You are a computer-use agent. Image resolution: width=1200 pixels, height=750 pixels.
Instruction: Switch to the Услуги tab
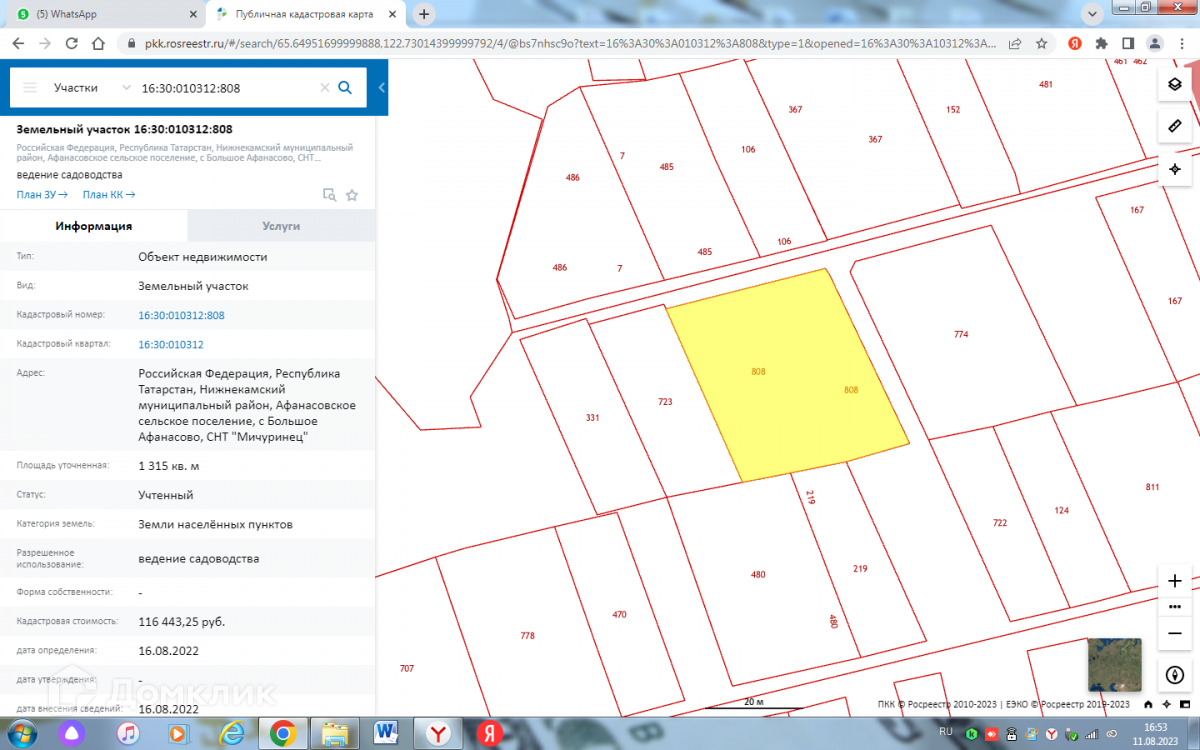[281, 226]
